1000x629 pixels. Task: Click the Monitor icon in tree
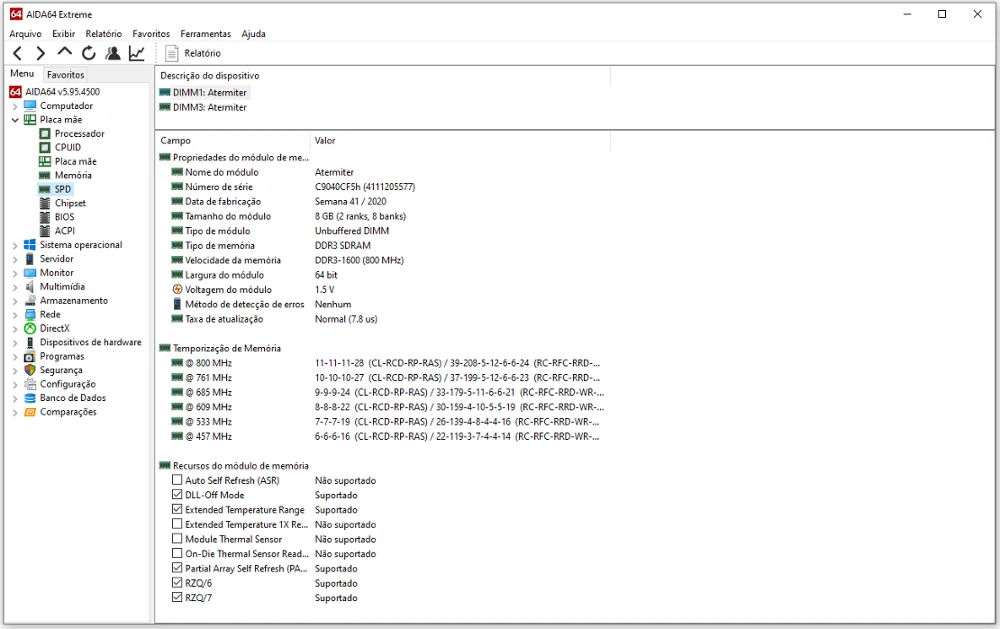(29, 273)
